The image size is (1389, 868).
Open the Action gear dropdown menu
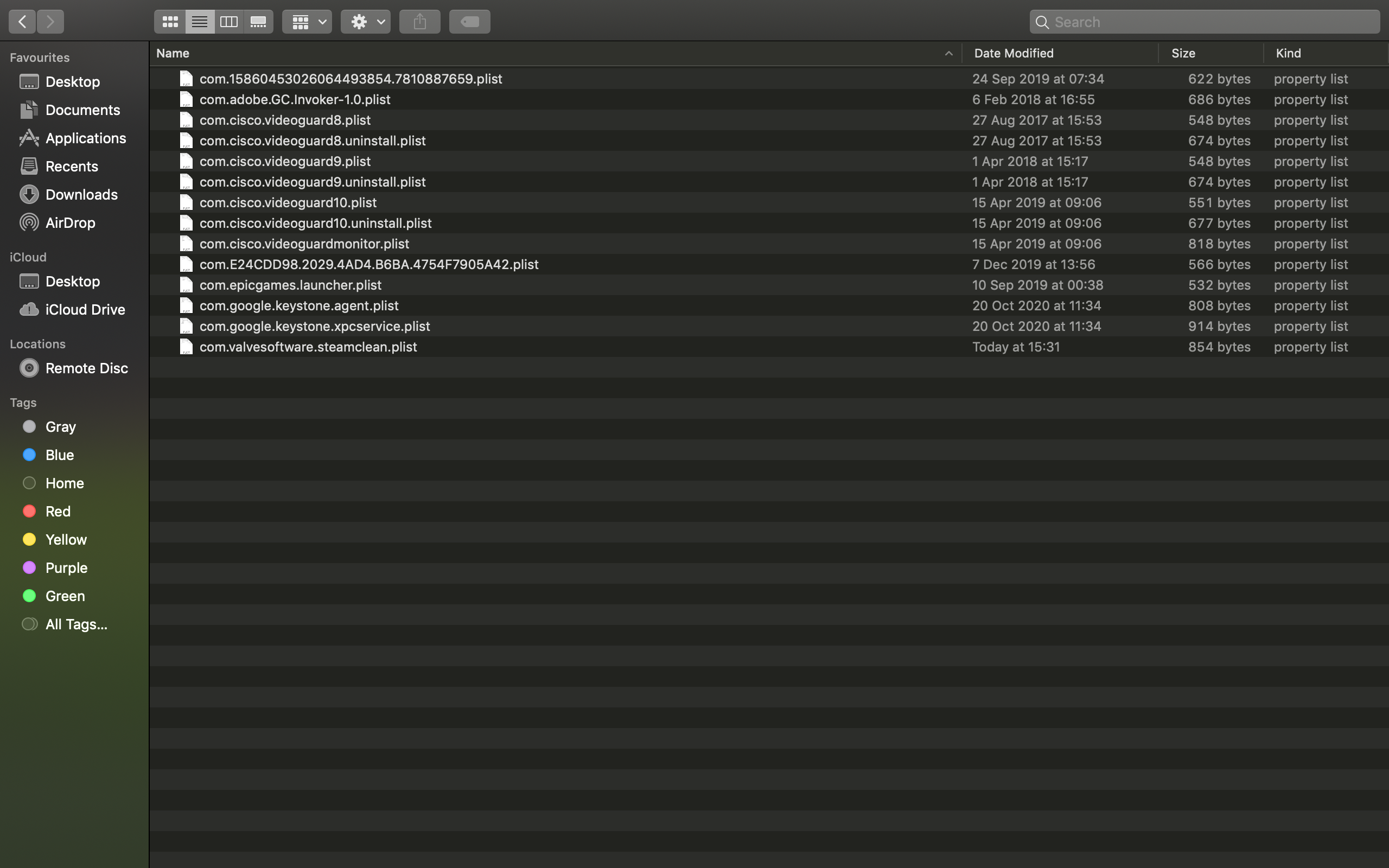pos(366,22)
